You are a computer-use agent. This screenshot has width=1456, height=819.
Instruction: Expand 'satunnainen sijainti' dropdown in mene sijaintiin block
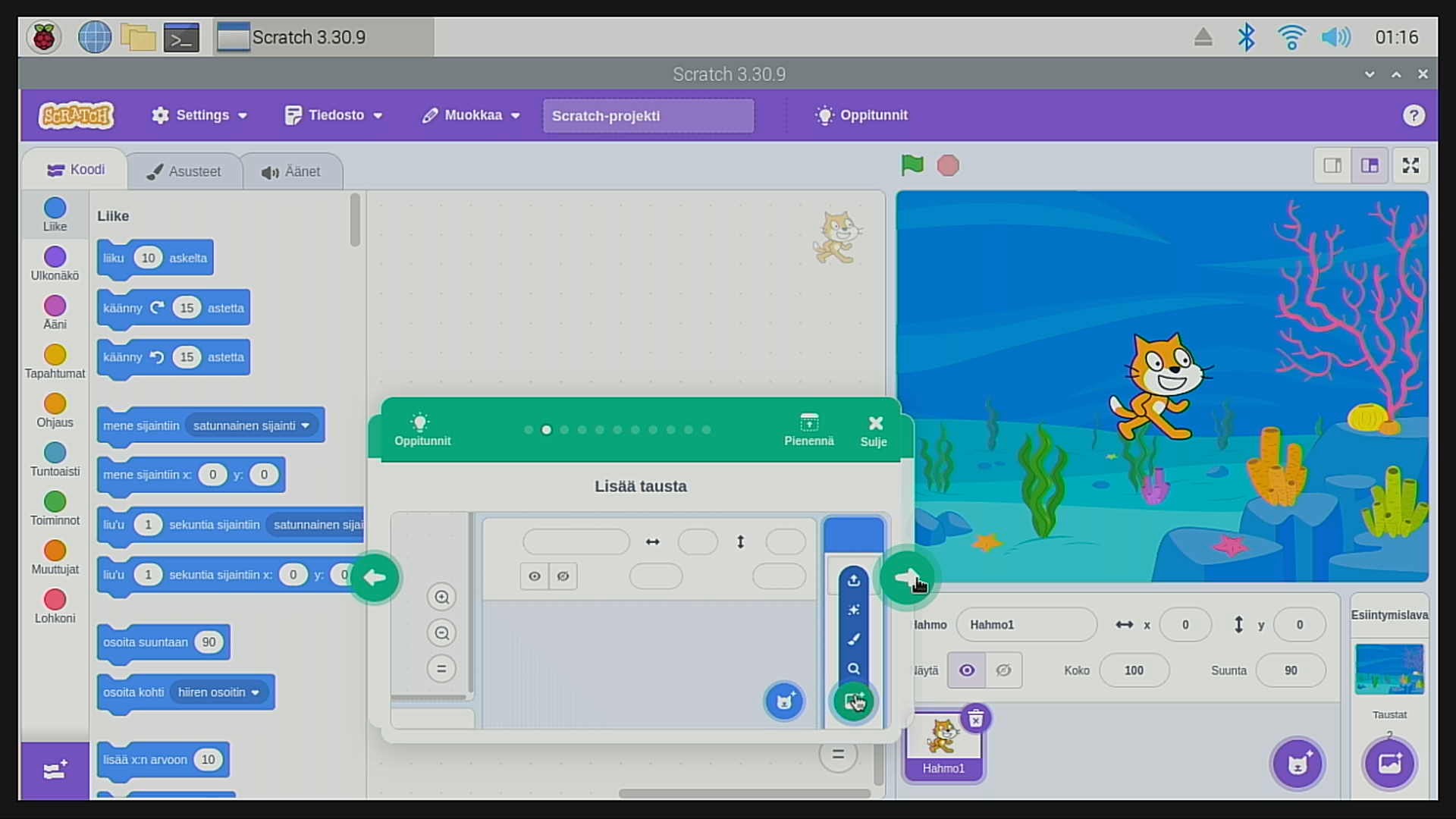point(251,425)
